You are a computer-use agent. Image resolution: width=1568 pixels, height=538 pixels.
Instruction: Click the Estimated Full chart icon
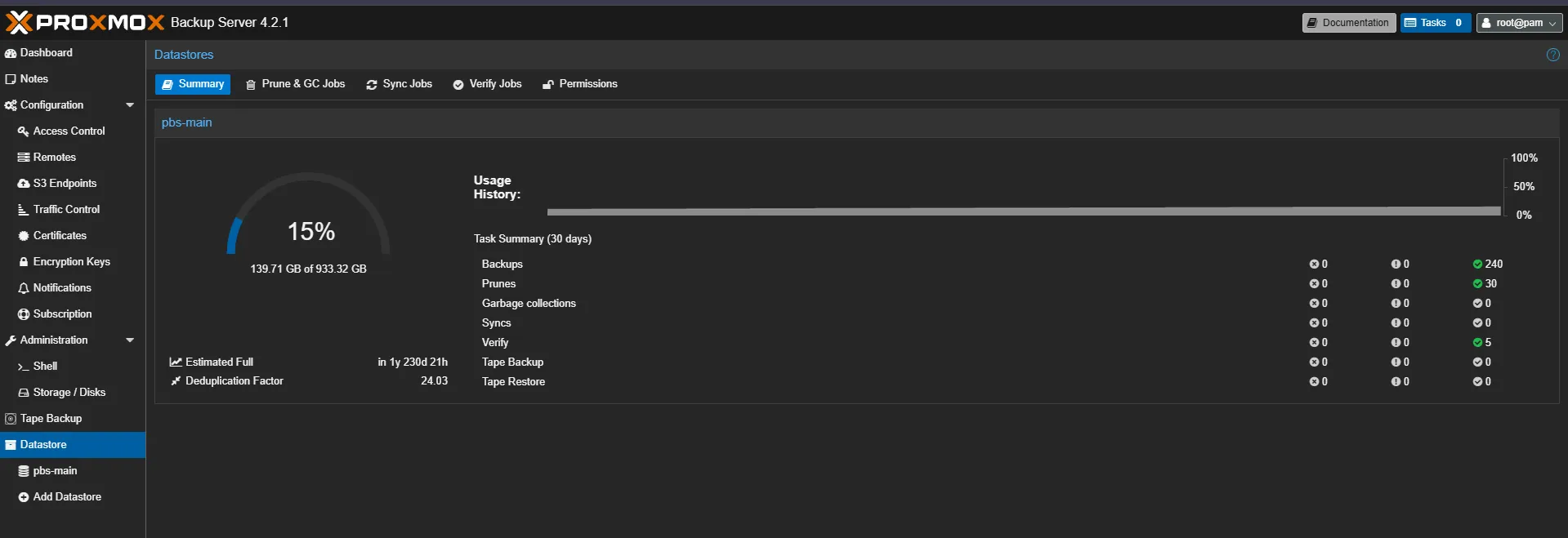coord(176,362)
